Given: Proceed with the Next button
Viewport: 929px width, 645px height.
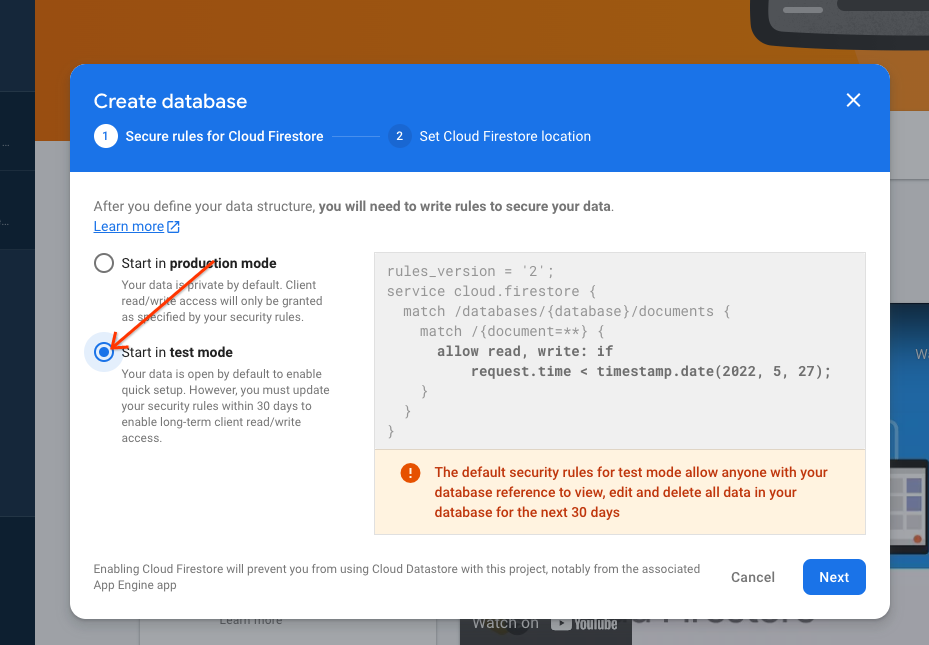Looking at the screenshot, I should [x=833, y=577].
